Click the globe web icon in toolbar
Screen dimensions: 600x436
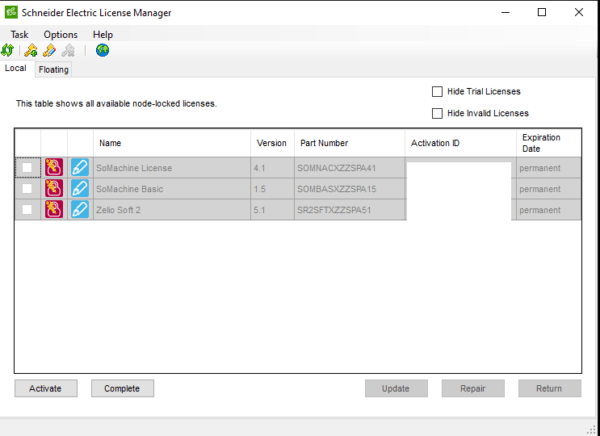103,50
